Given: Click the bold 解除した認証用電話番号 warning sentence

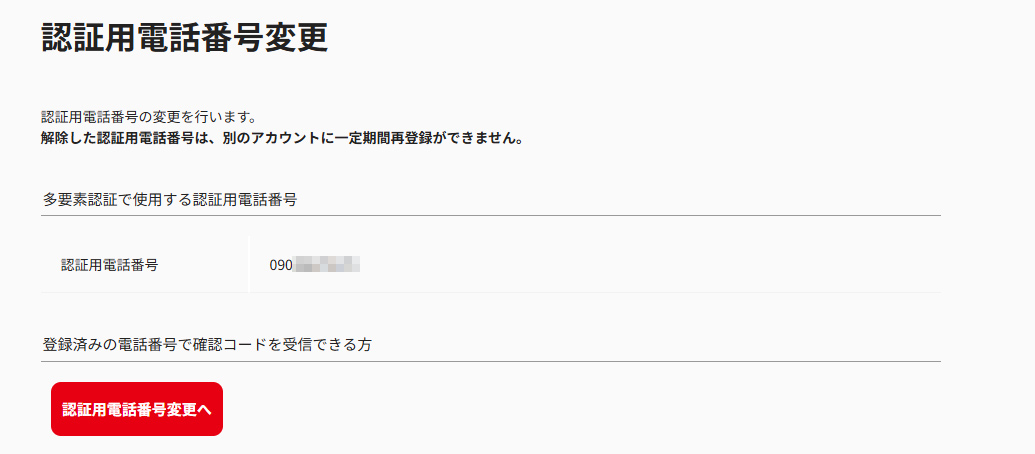Looking at the screenshot, I should tap(283, 138).
